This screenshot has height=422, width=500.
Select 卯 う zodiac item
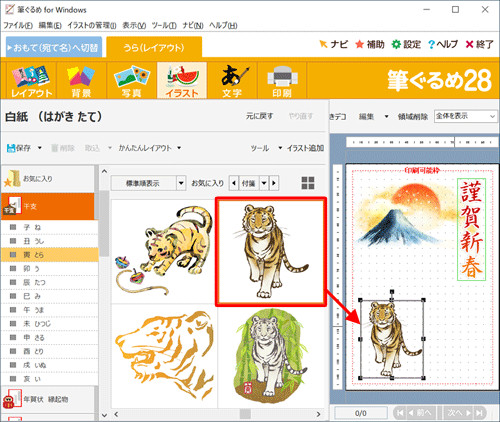[50, 269]
